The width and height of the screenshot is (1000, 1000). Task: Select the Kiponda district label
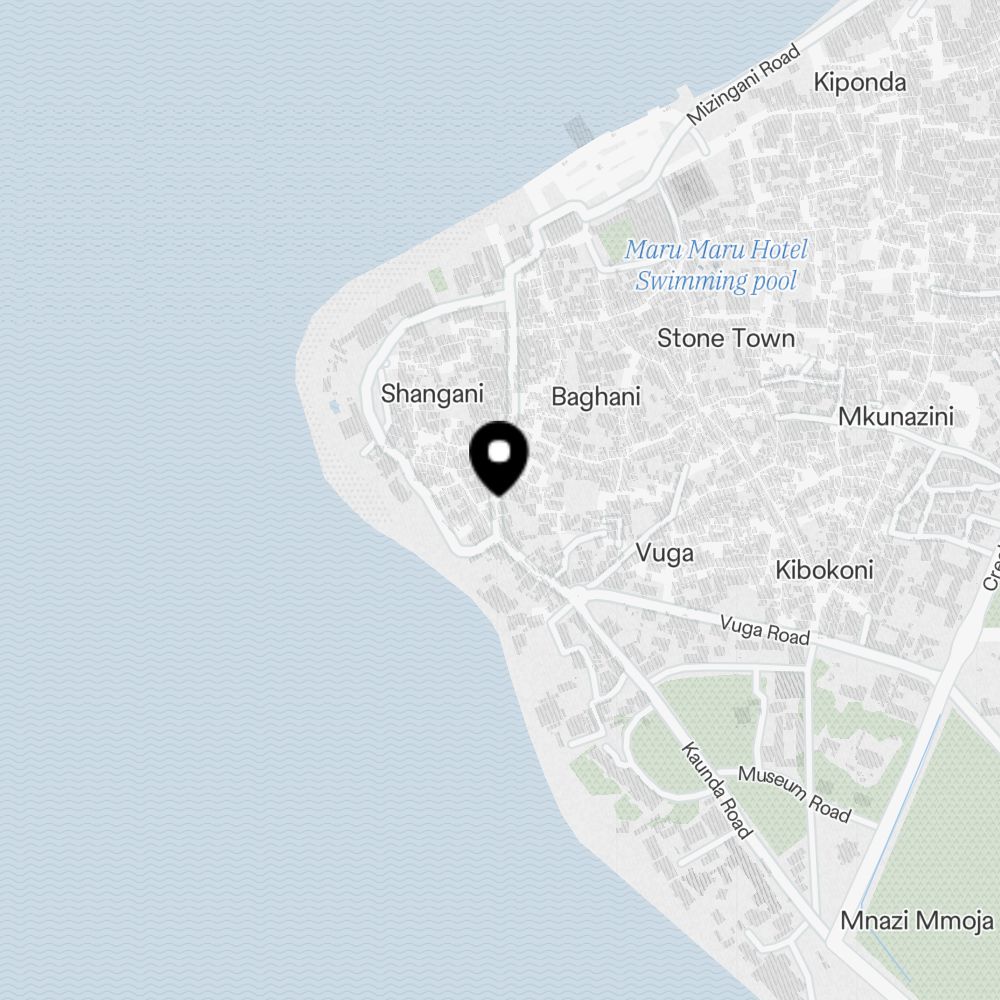860,82
